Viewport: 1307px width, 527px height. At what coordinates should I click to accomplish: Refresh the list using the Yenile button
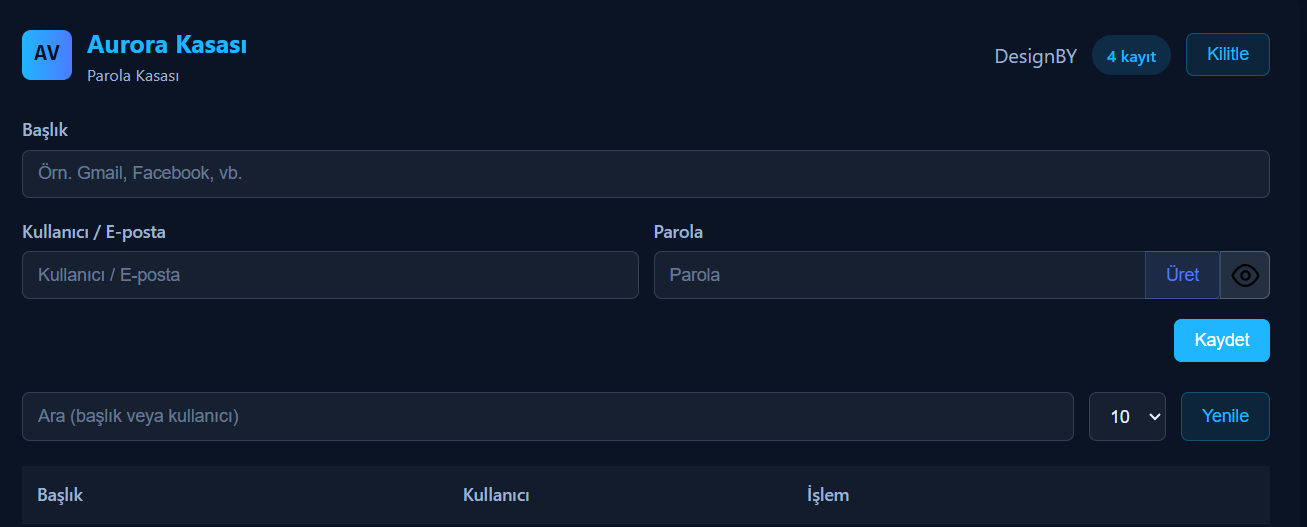pyautogui.click(x=1225, y=416)
